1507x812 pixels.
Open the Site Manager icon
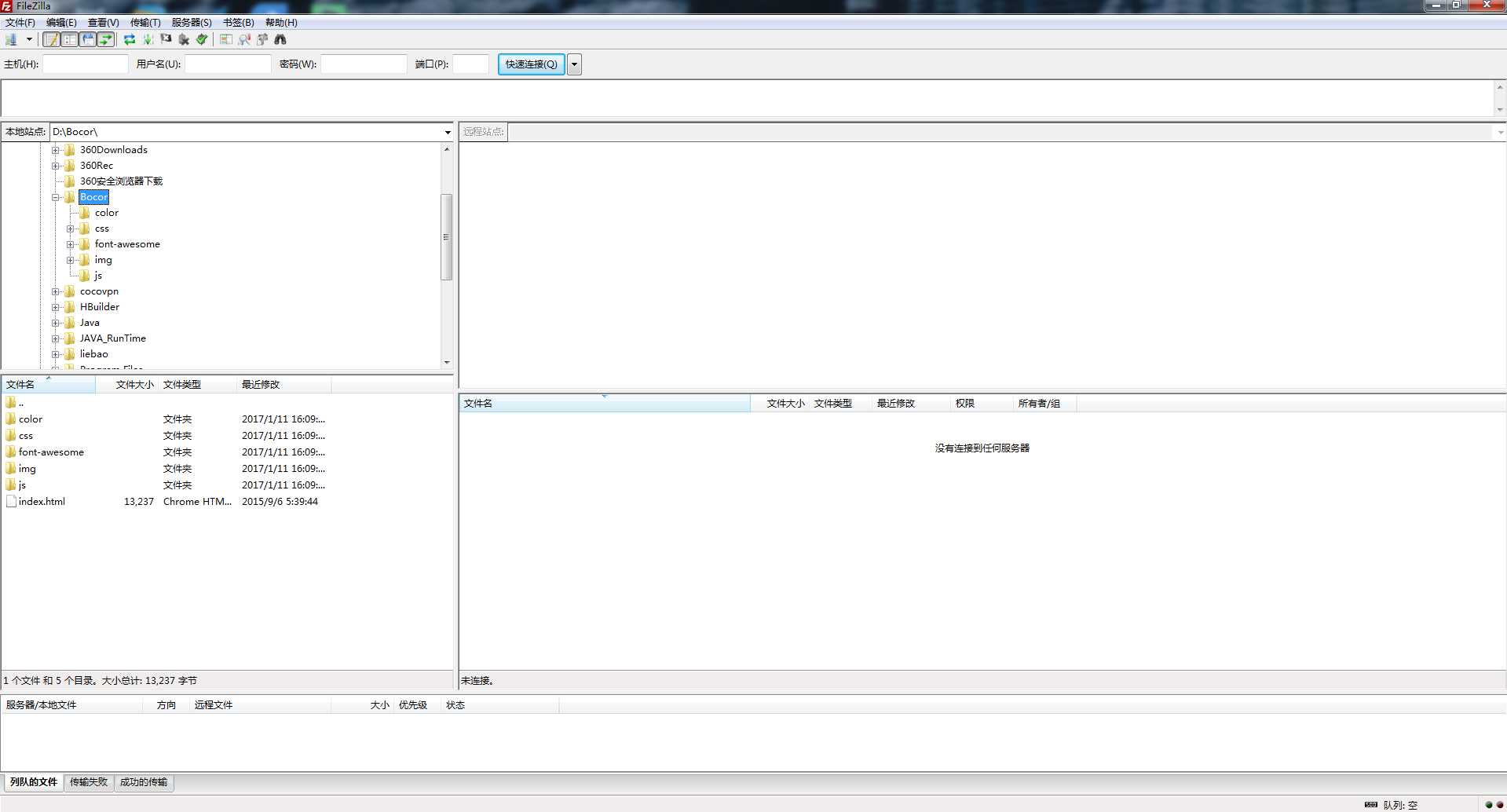[x=11, y=39]
